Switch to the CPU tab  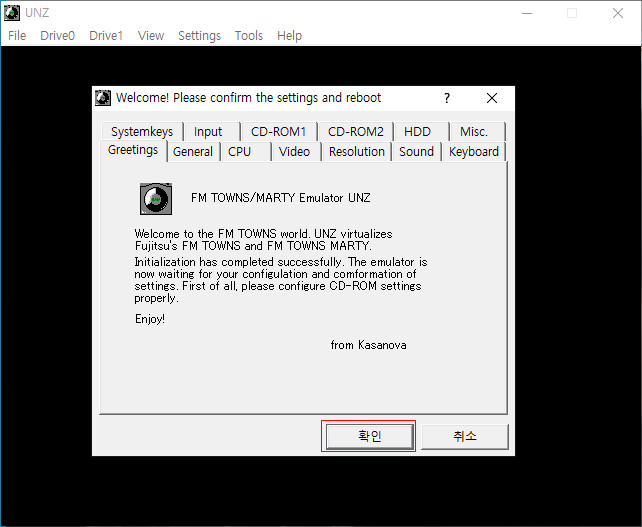coord(246,152)
